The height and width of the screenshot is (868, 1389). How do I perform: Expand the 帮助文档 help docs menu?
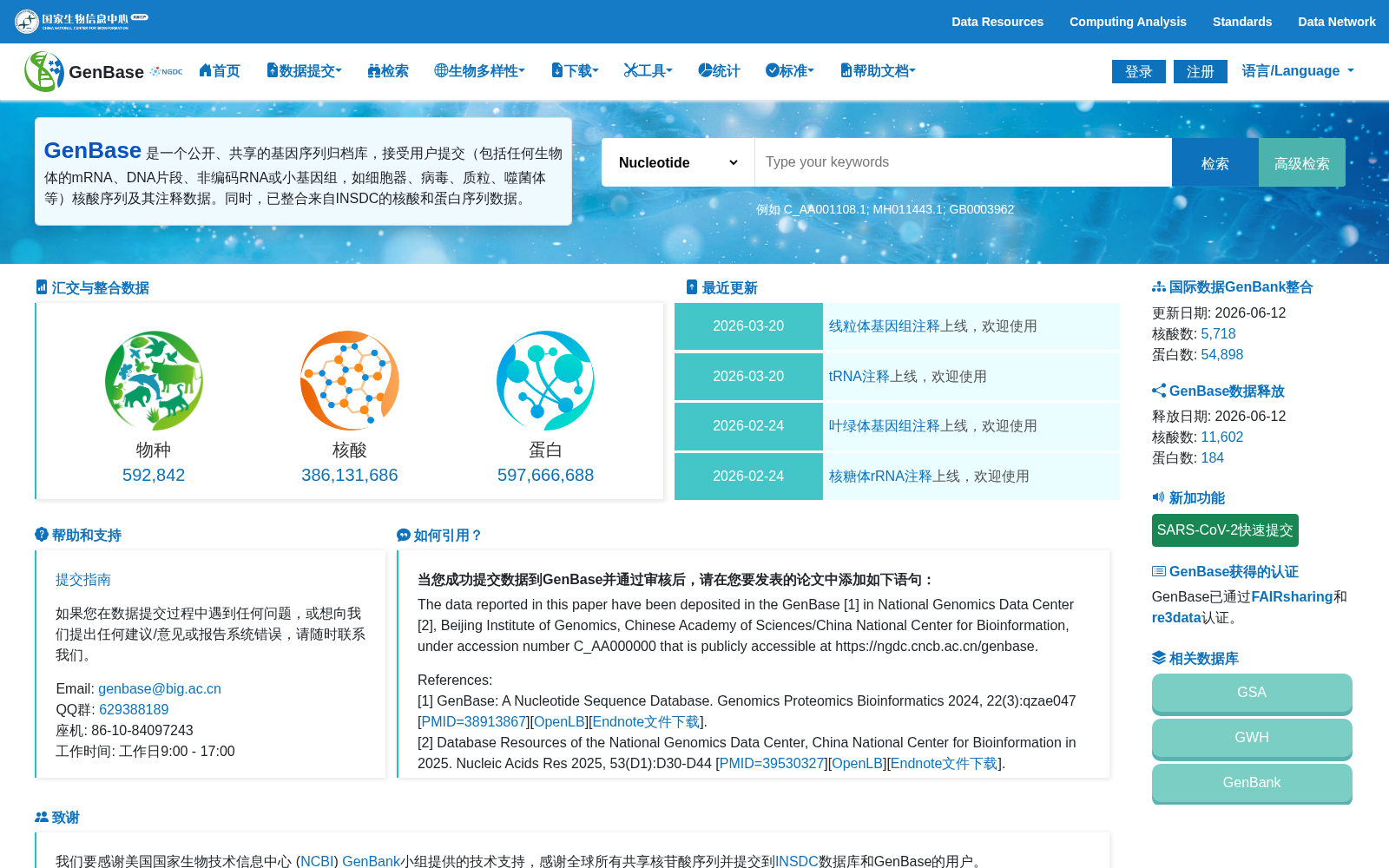(x=878, y=71)
